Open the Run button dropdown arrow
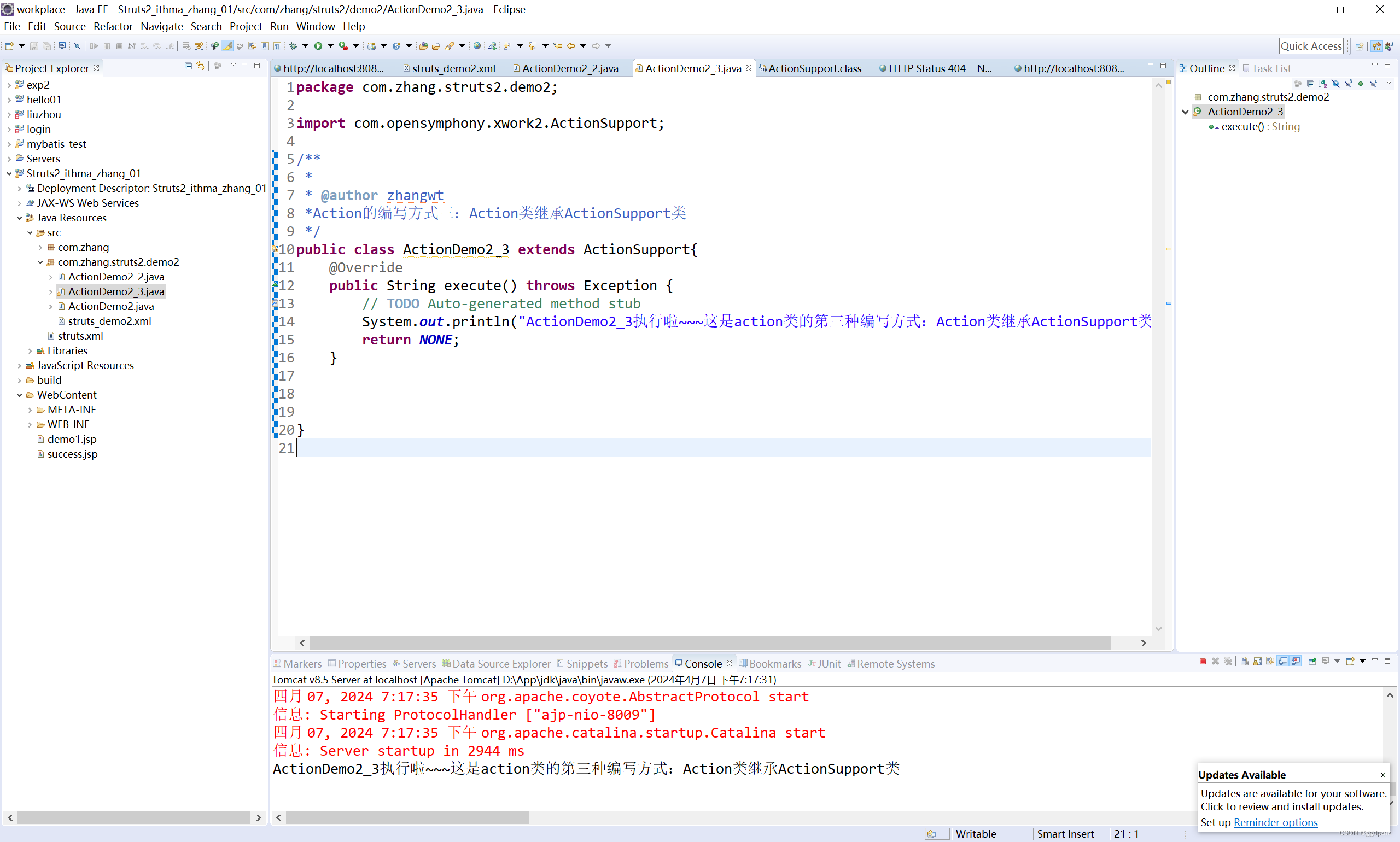 click(x=330, y=46)
